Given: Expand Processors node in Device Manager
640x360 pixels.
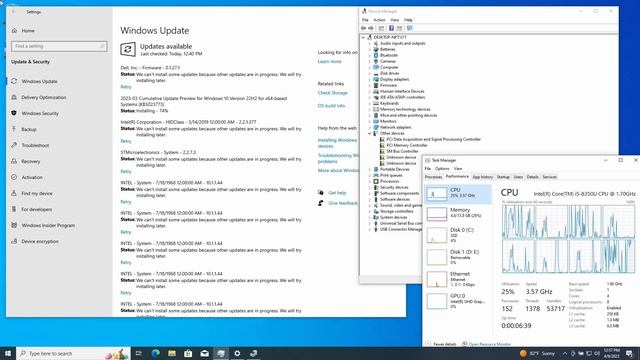Looking at the screenshot, I should point(370,181).
